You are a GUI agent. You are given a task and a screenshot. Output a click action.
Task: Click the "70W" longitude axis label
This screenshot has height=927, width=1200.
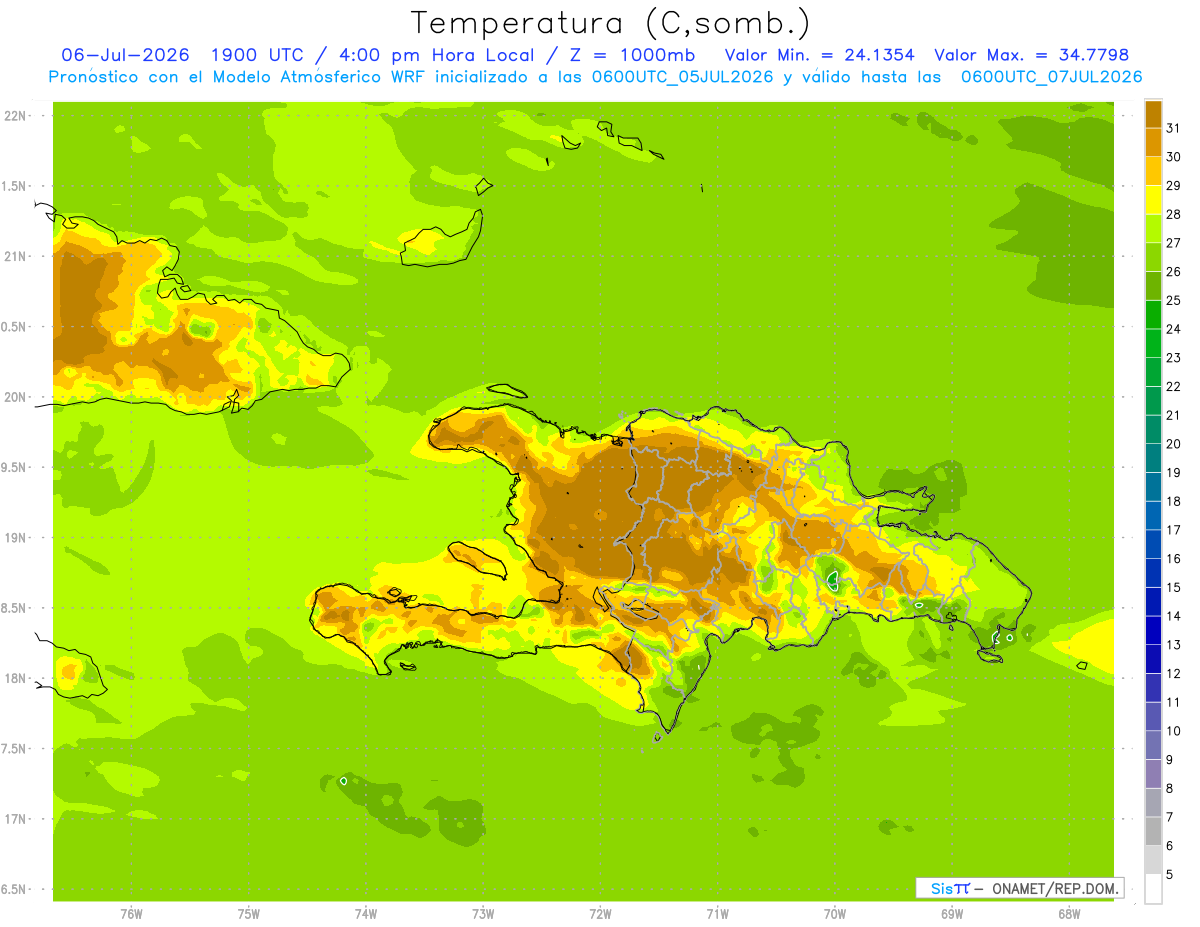pos(835,913)
